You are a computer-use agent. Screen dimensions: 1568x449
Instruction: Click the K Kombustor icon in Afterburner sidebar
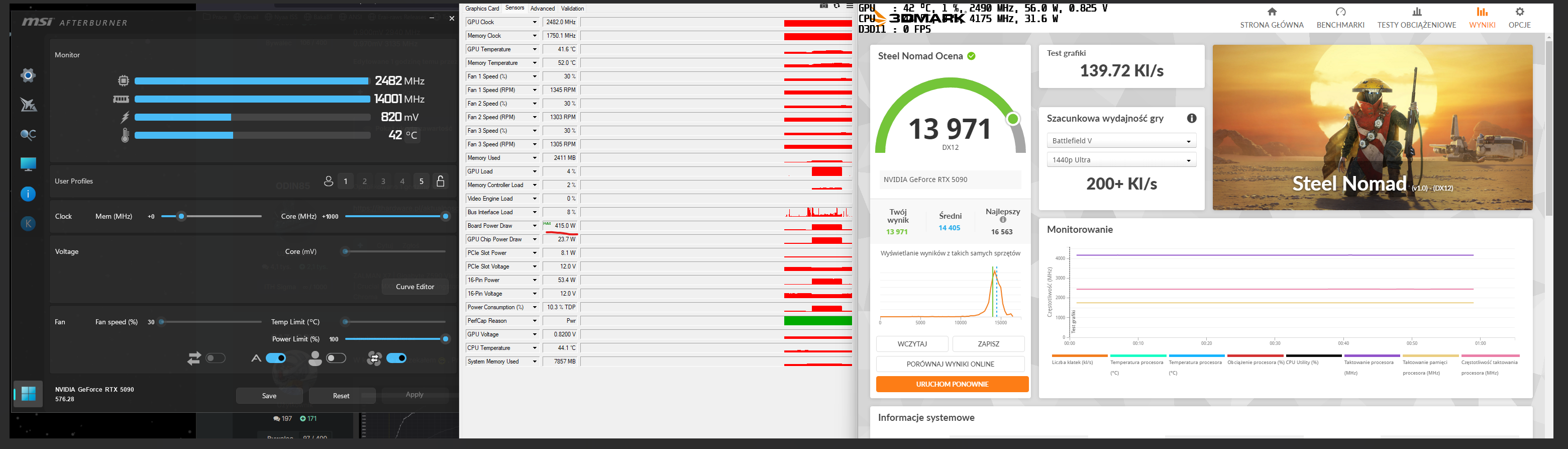click(x=28, y=224)
